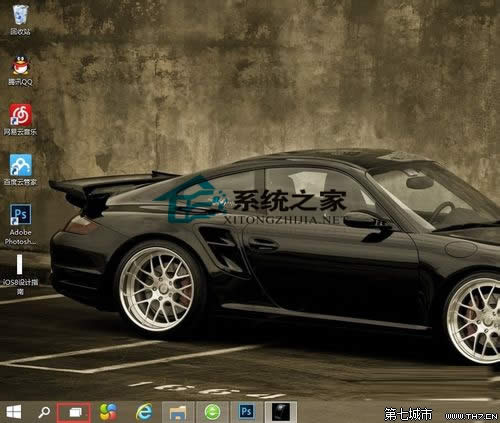Screen dimensions: 500x423
Task: Open taskbar Search magnifier
Action: pyautogui.click(x=44, y=412)
